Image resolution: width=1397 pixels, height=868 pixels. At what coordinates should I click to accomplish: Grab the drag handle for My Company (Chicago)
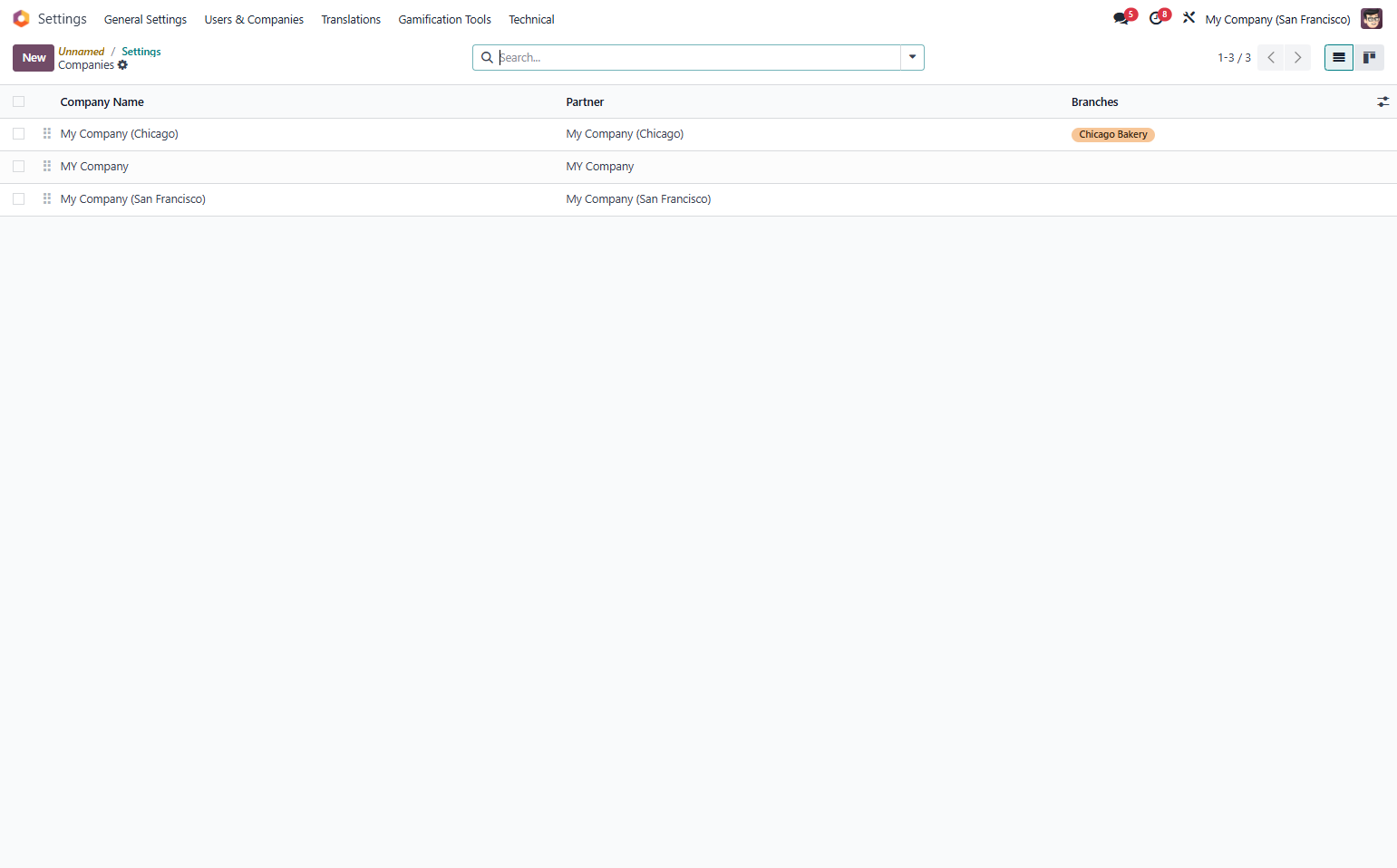[x=47, y=134]
